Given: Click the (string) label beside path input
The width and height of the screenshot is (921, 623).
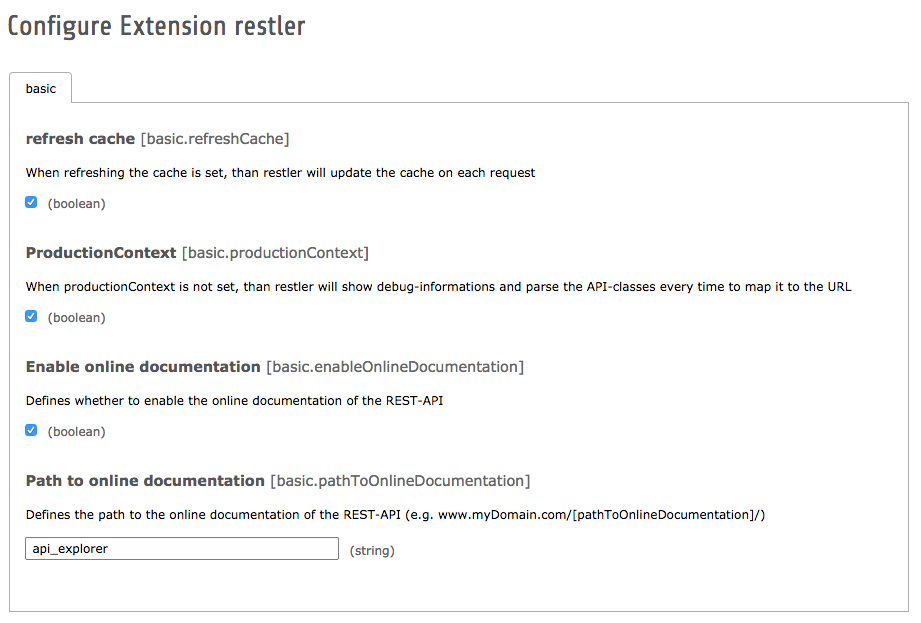Looking at the screenshot, I should click(x=372, y=550).
